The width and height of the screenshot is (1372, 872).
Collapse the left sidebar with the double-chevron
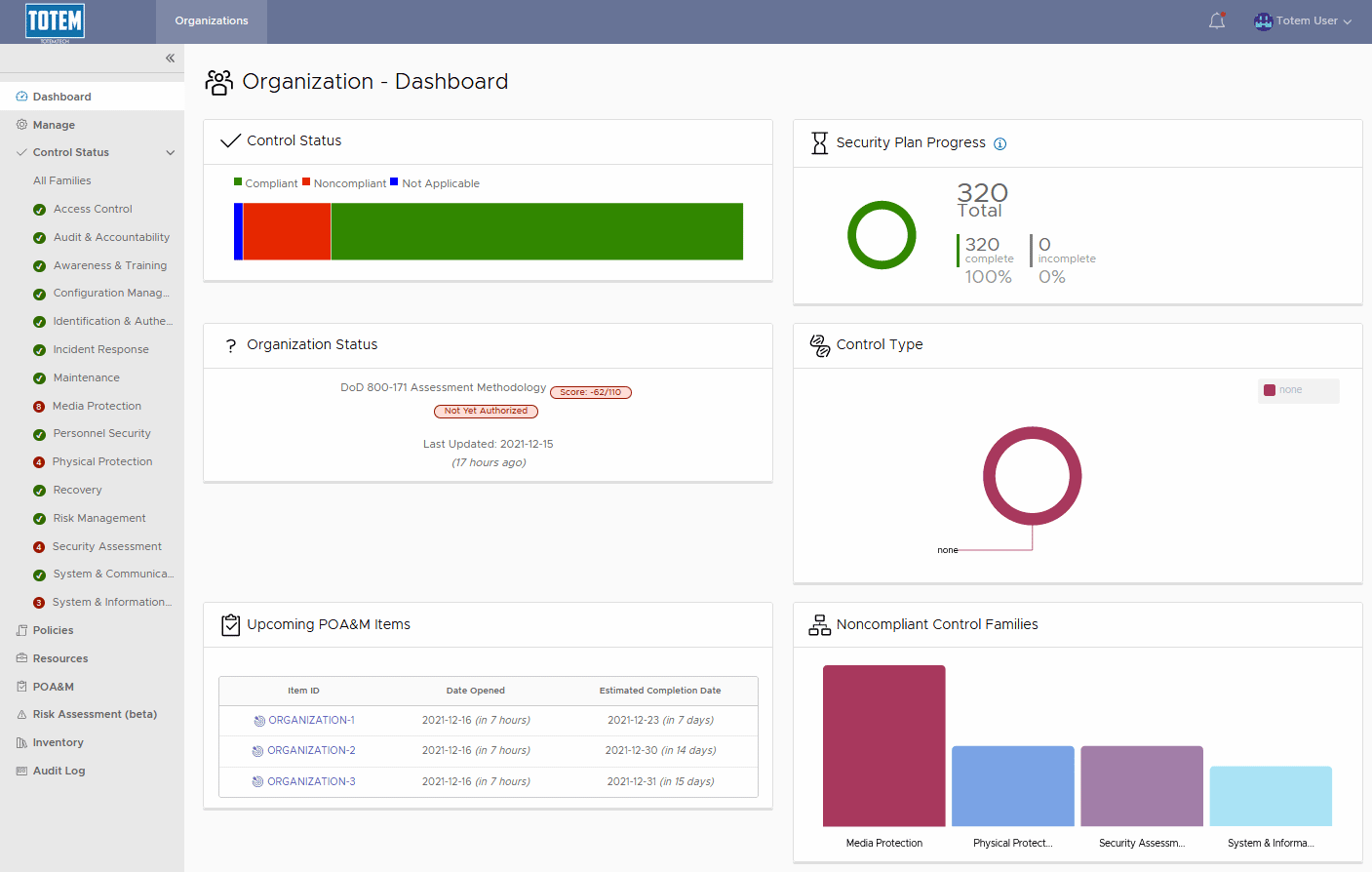coord(170,58)
